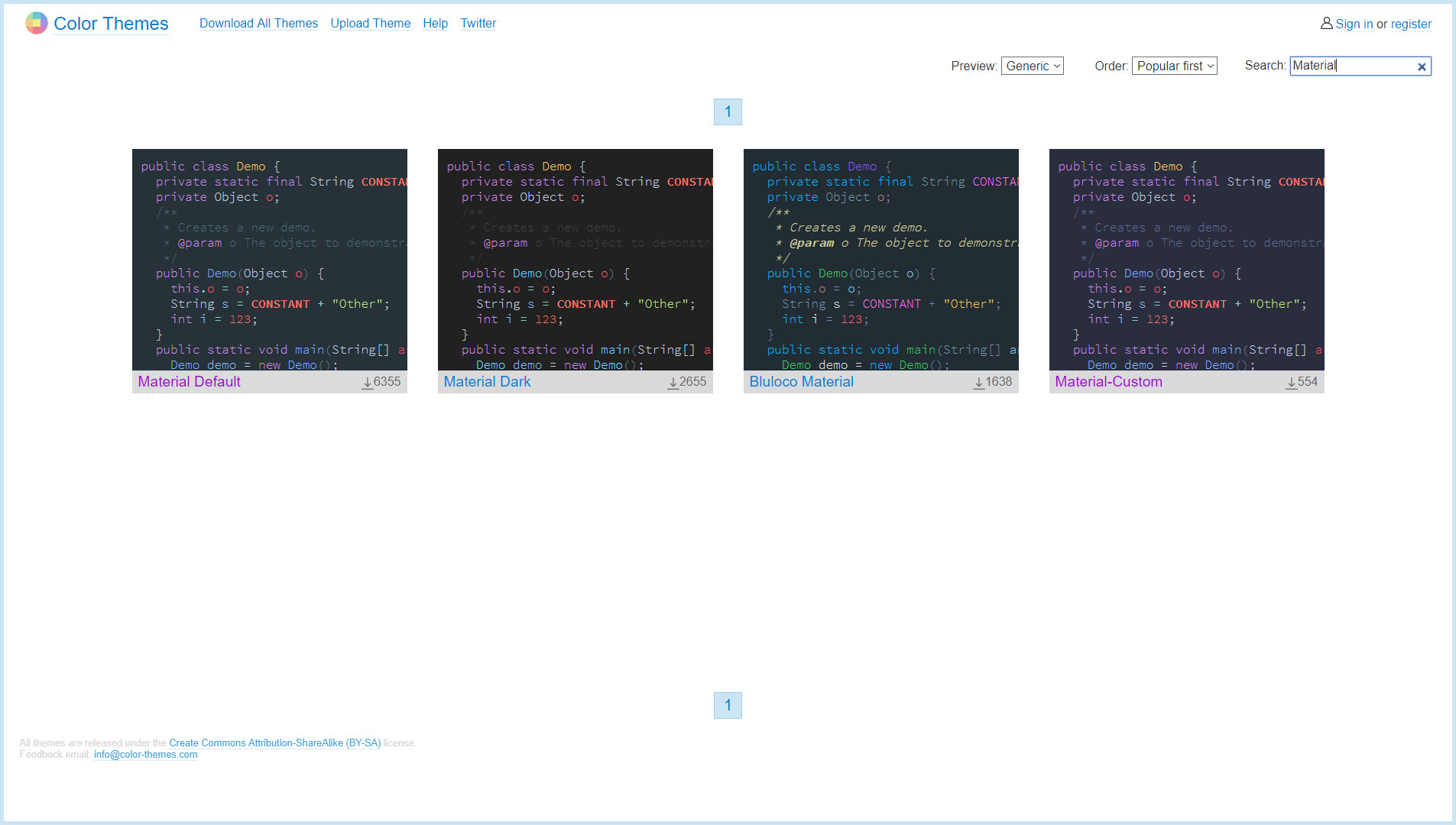The image size is (1456, 825).
Task: Open the Help page
Action: pyautogui.click(x=435, y=23)
